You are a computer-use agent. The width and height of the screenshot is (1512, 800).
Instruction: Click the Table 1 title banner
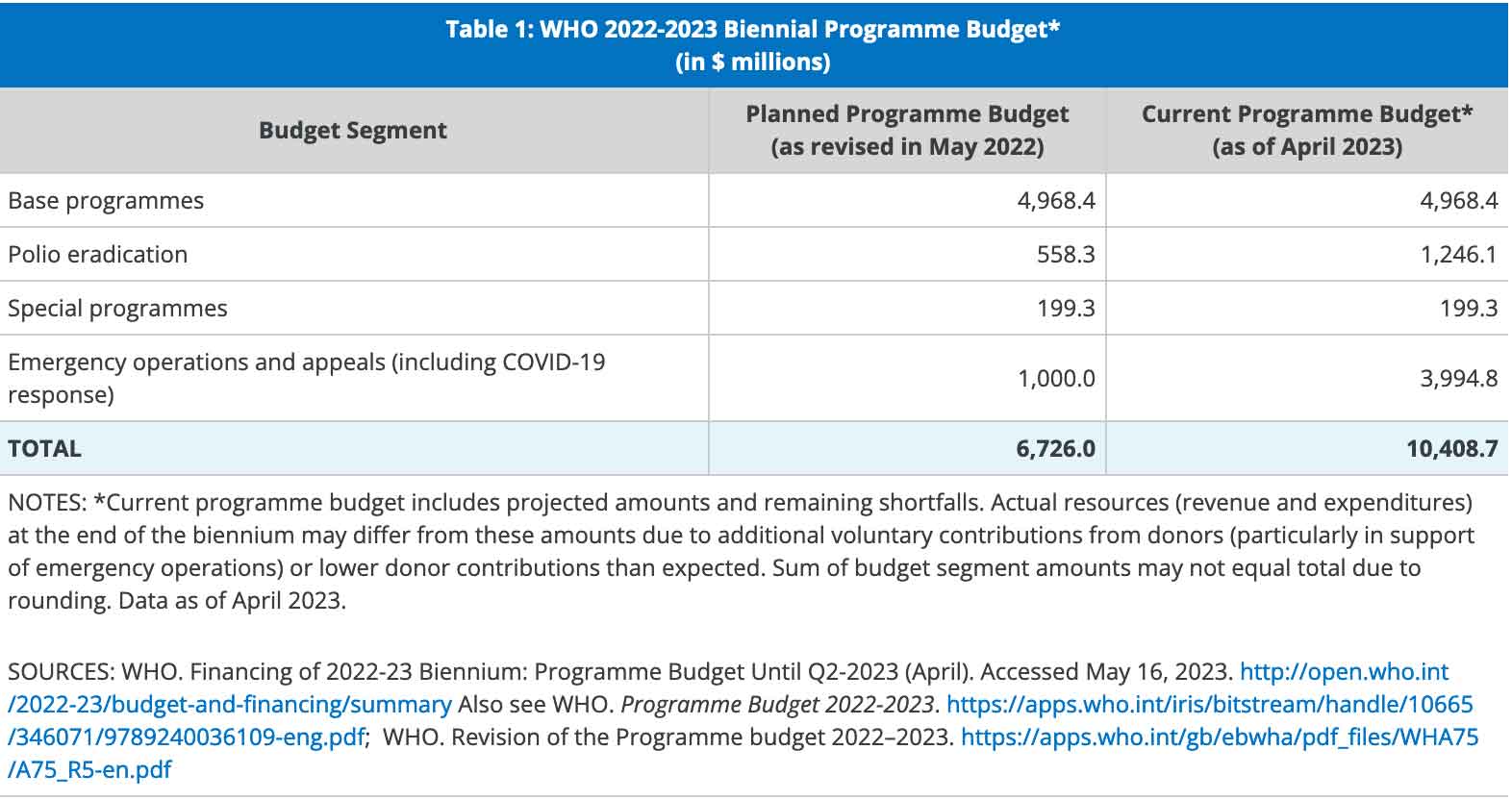coord(754,45)
